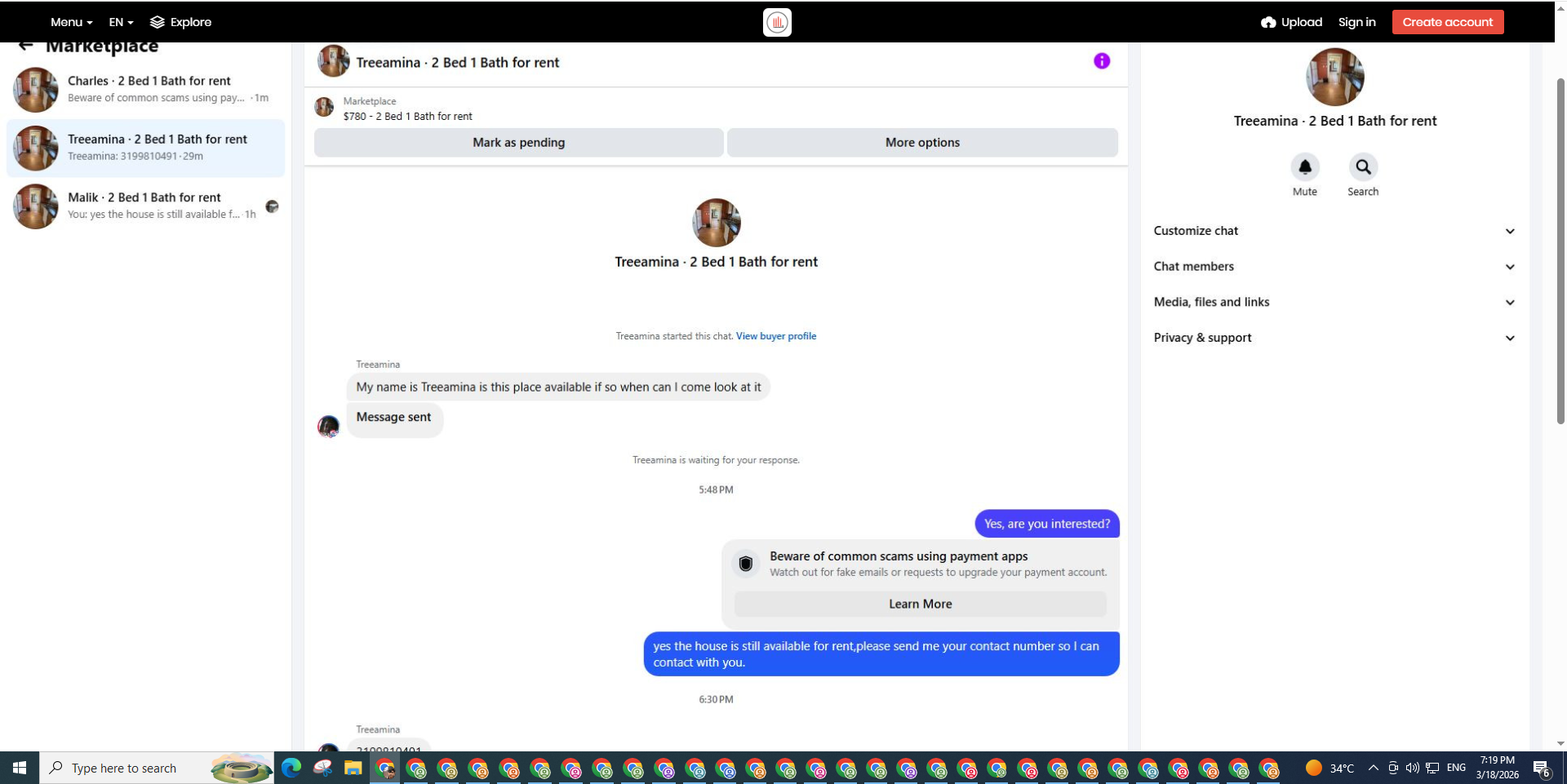Open the weather widget showing 34°C
Image resolution: width=1567 pixels, height=784 pixels.
(1330, 768)
